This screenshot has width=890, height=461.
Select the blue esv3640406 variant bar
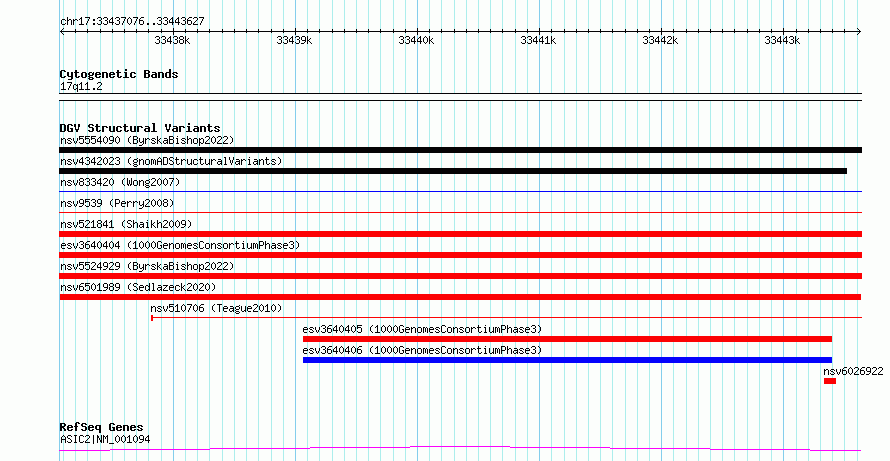[x=568, y=360]
